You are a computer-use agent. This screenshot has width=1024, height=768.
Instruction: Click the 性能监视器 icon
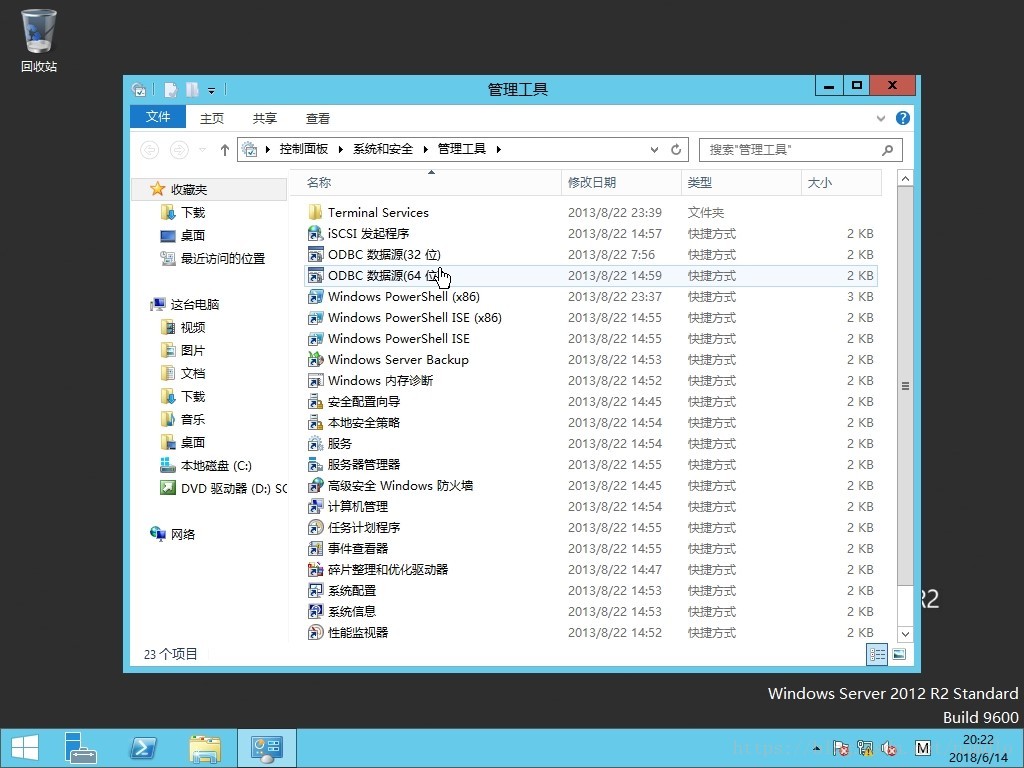pos(315,632)
